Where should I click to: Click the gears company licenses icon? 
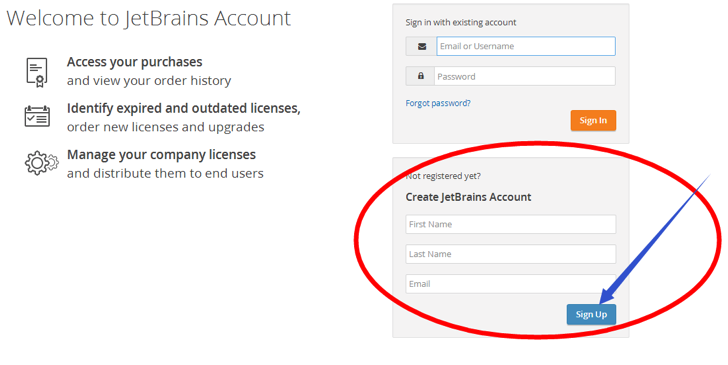(x=41, y=163)
